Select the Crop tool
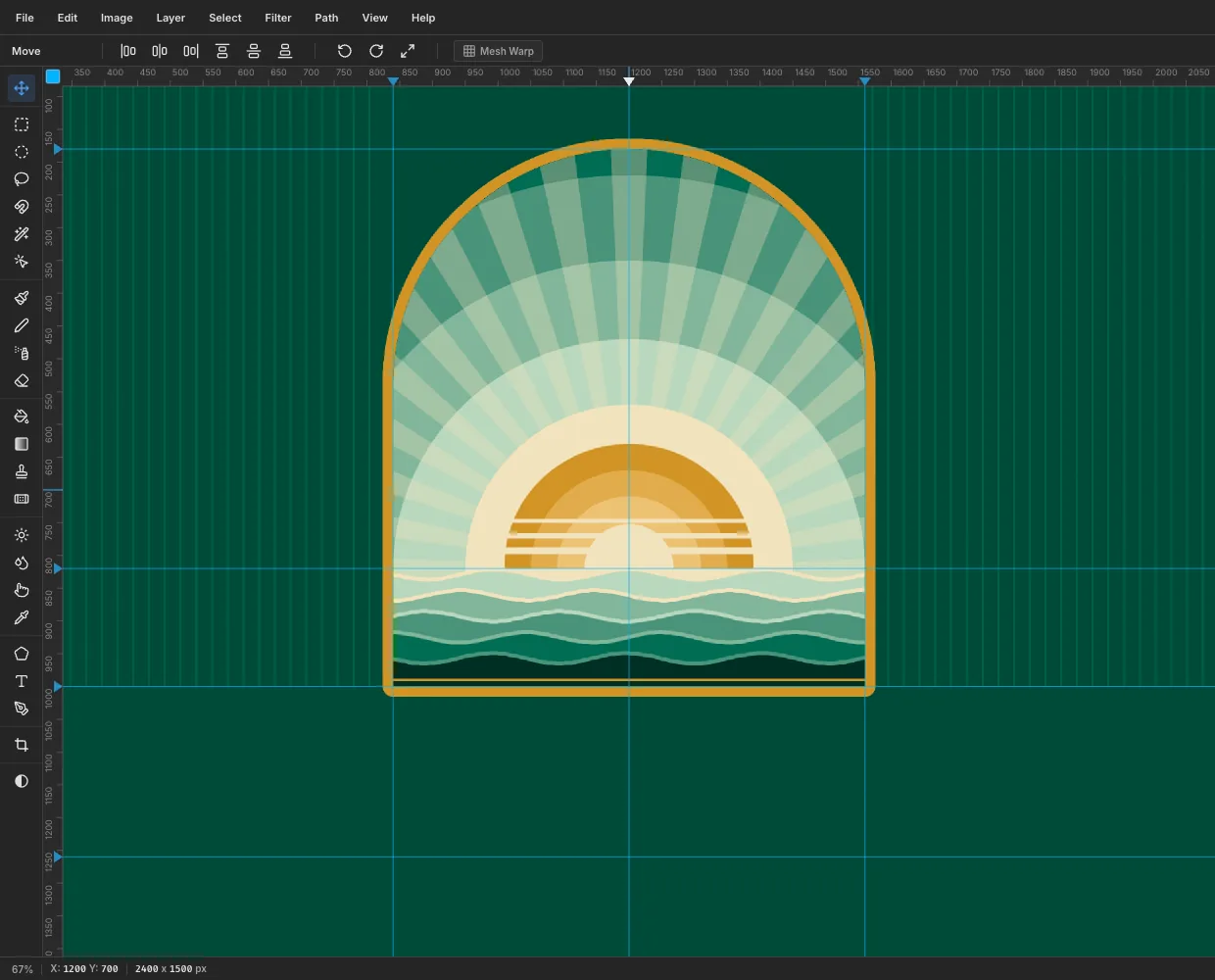This screenshot has height=980, width=1215. coord(22,745)
